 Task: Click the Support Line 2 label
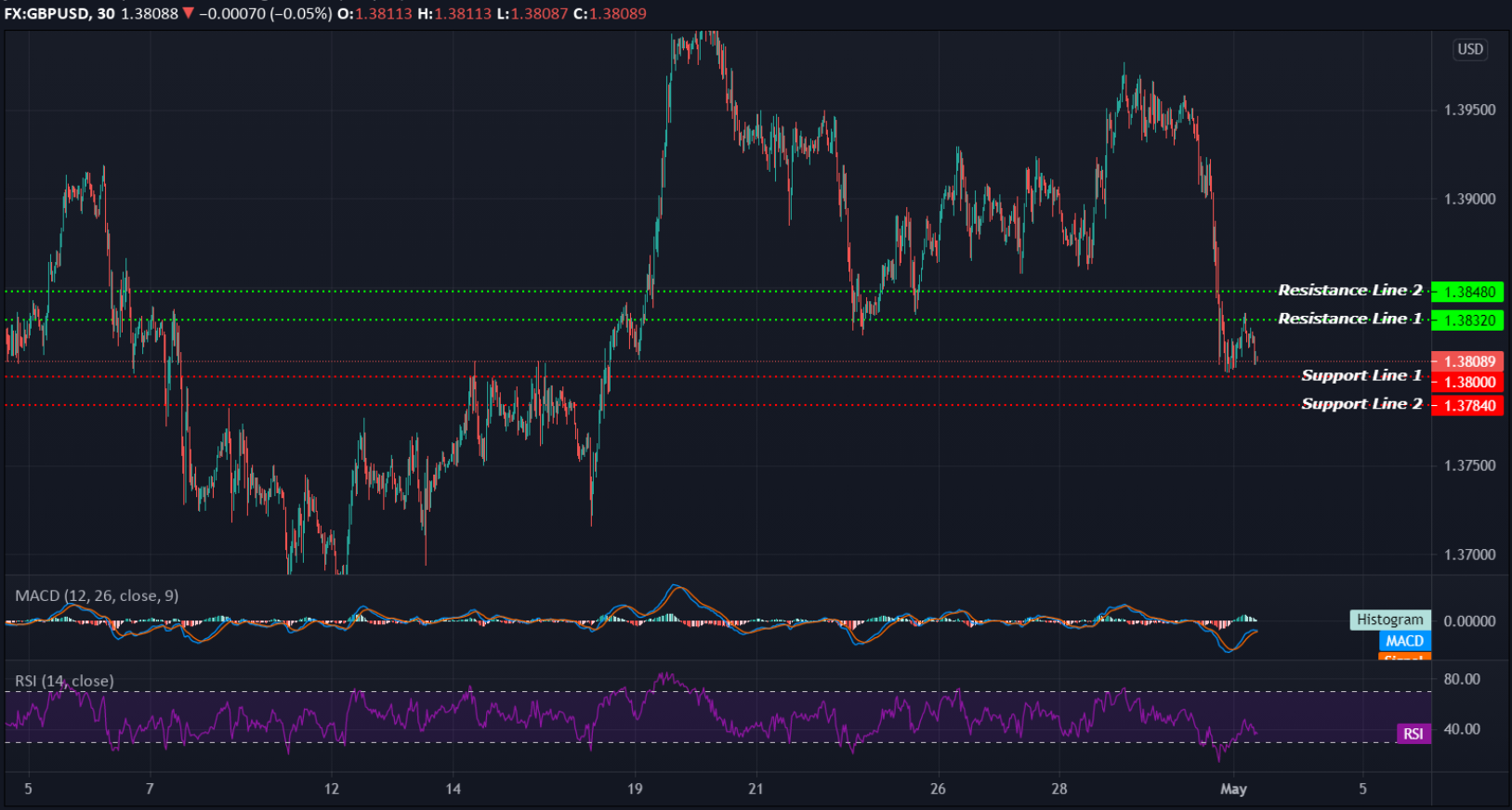coord(1361,404)
